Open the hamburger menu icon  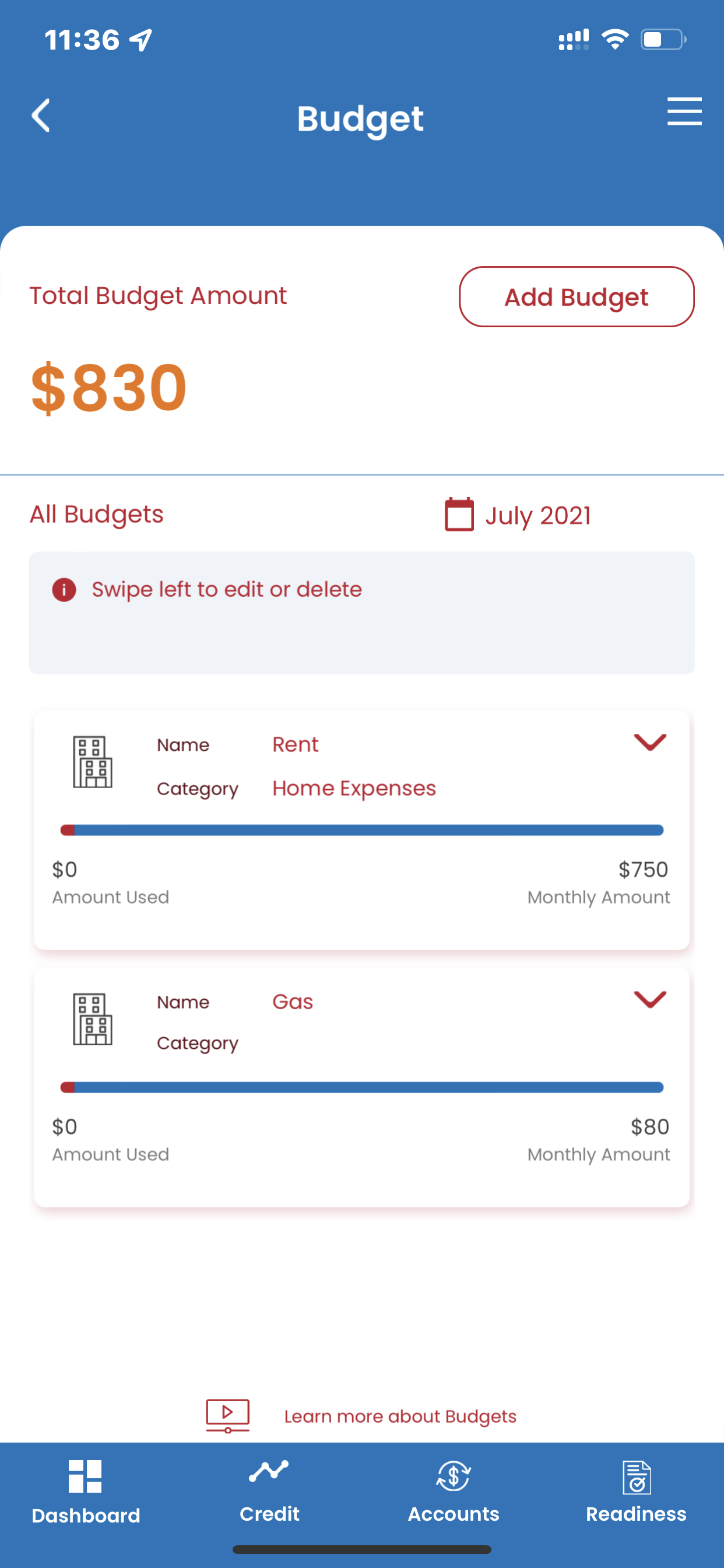coord(684,111)
